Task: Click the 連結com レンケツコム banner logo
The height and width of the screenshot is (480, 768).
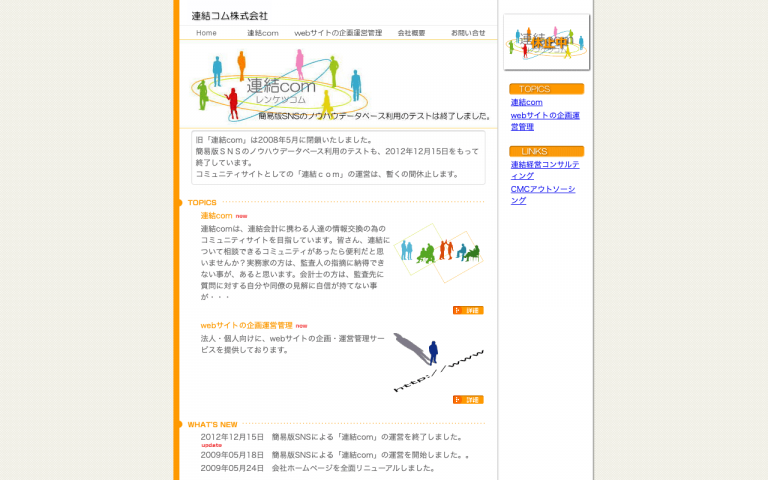Action: point(279,85)
